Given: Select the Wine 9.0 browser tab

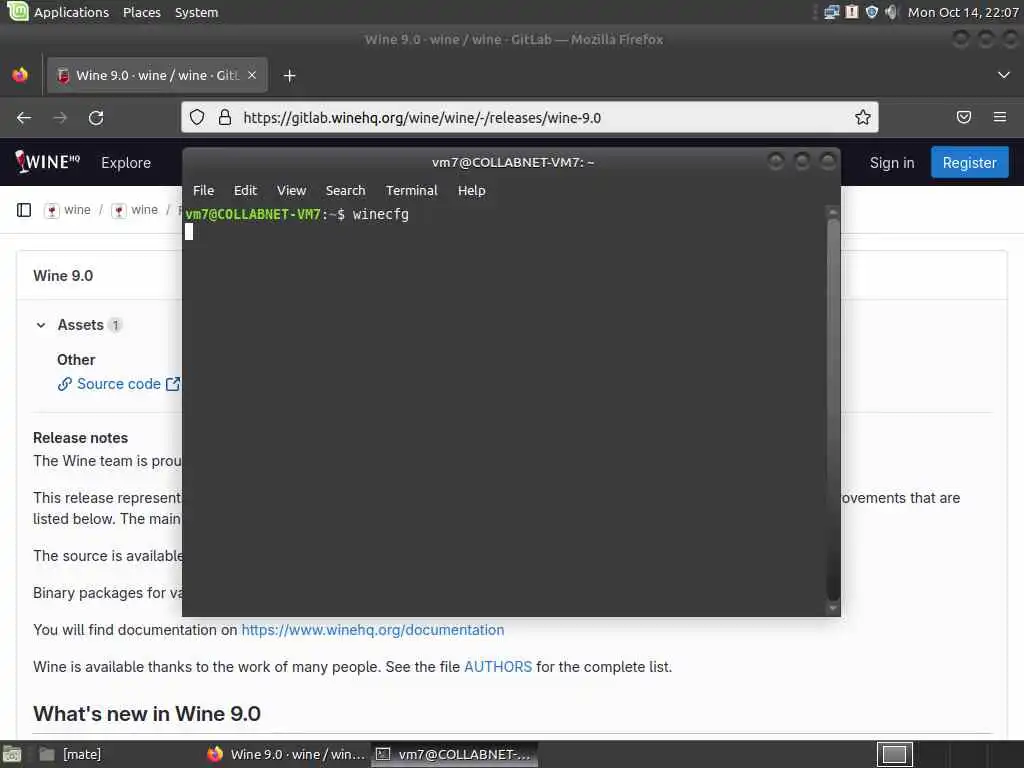Looking at the screenshot, I should point(157,75).
